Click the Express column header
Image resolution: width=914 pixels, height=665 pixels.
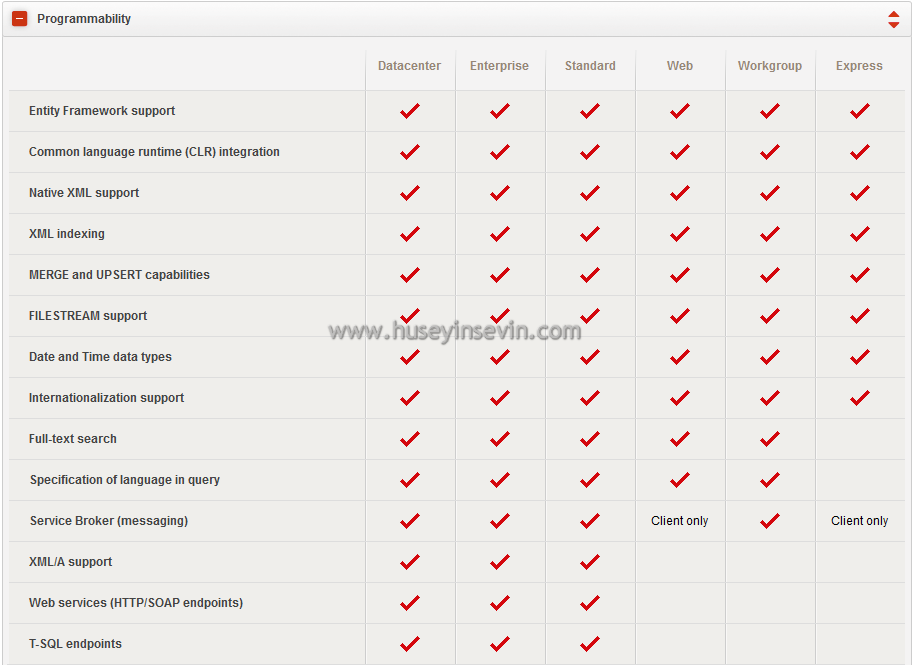(859, 66)
